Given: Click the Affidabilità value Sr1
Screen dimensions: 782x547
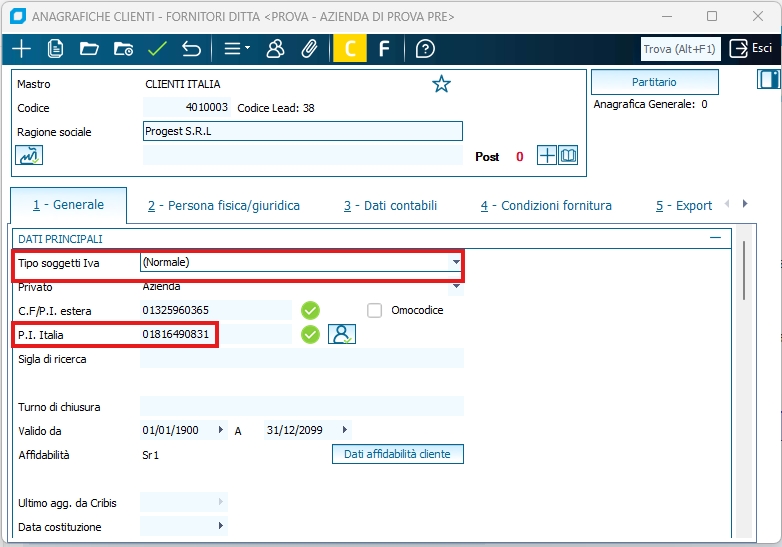Looking at the screenshot, I should point(151,455).
